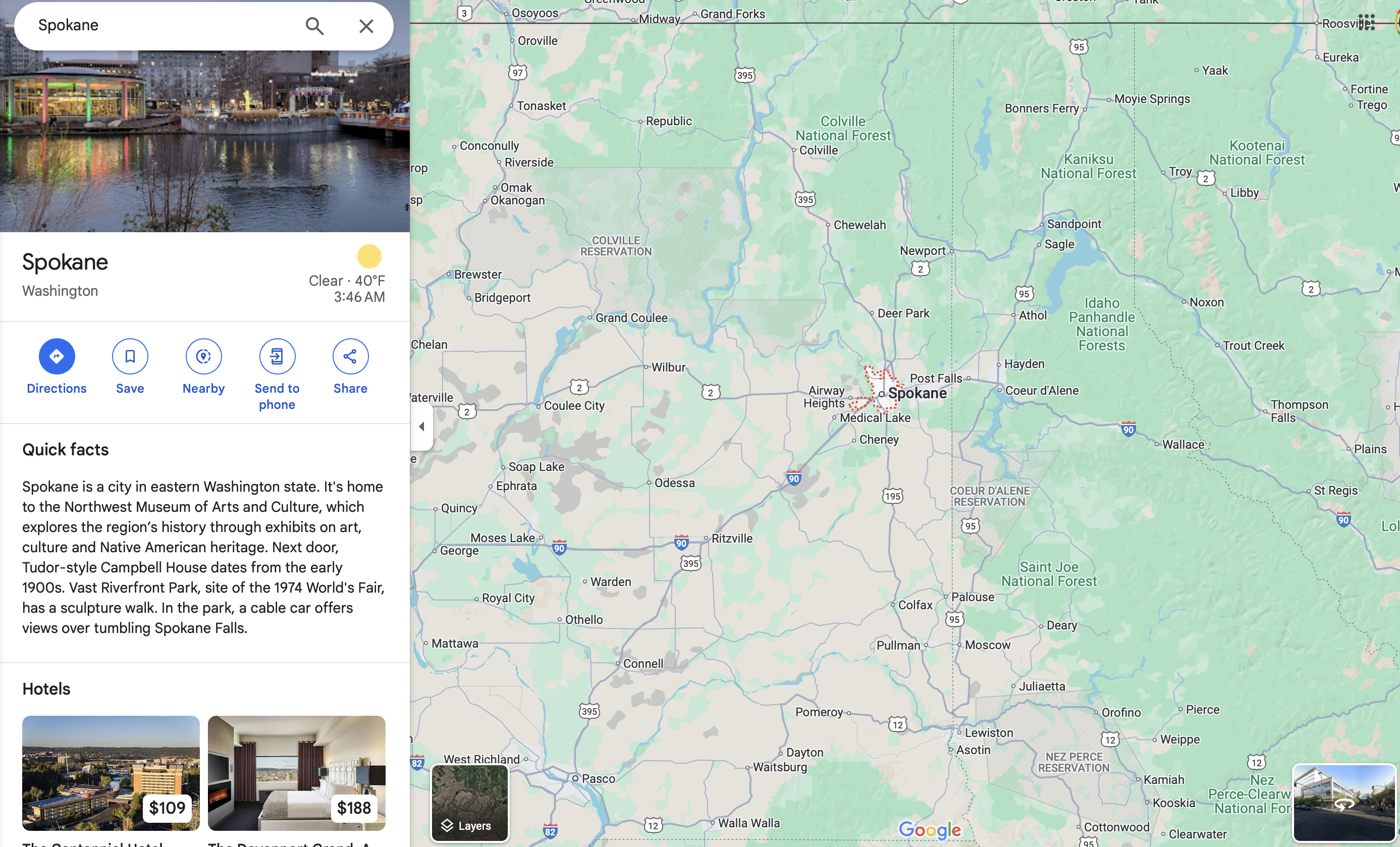Screen dimensions: 1400x847
Task: Open the Layers map type switcher
Action: click(x=469, y=803)
